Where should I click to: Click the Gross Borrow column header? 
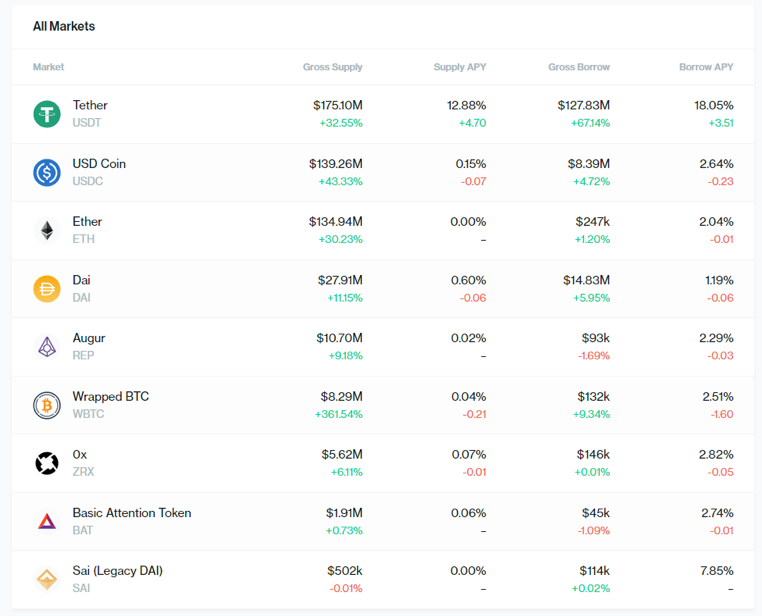click(578, 67)
